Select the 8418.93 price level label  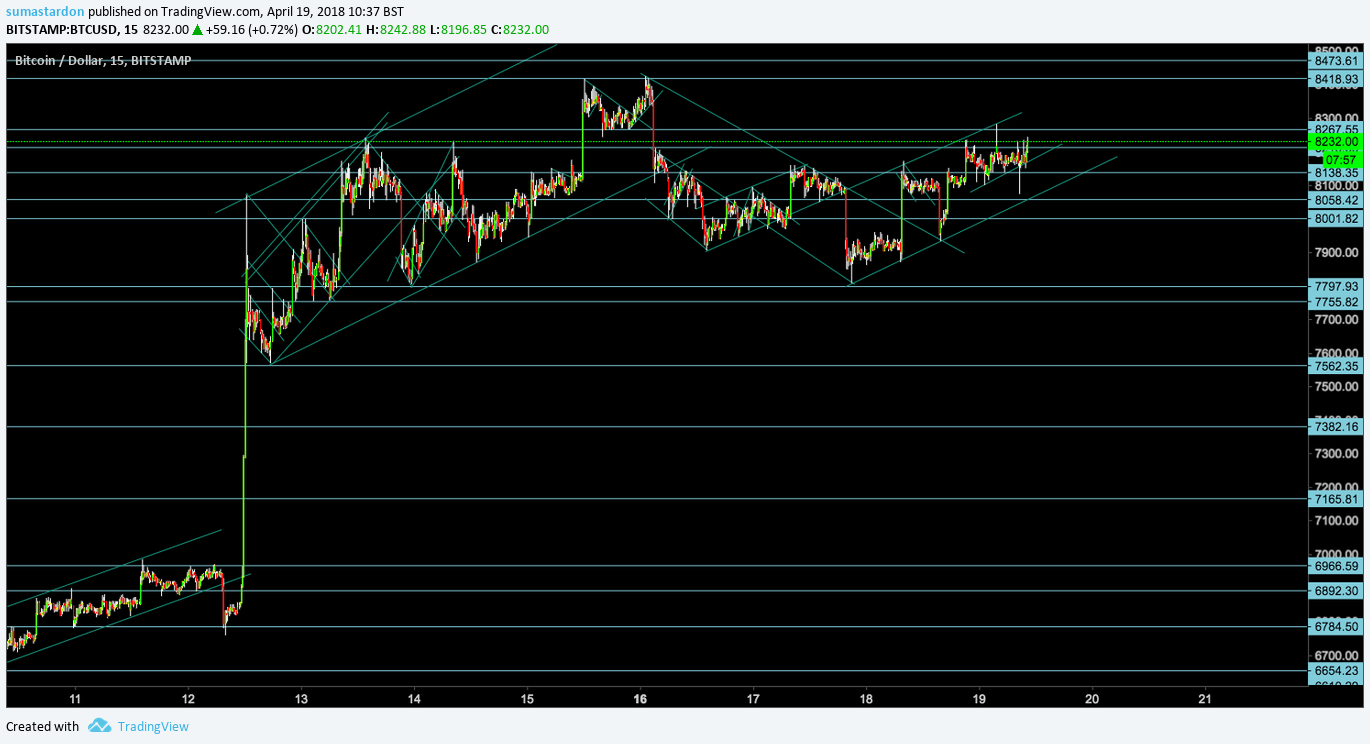click(1336, 78)
